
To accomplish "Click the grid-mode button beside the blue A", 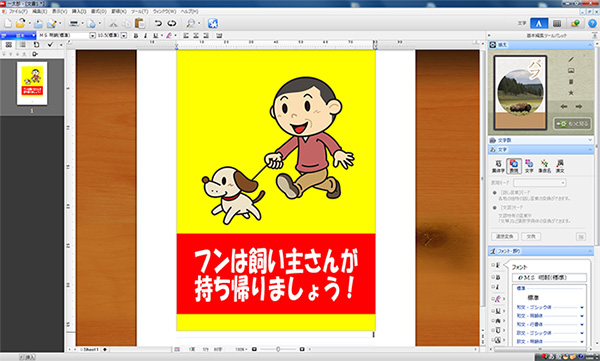I will [x=557, y=23].
